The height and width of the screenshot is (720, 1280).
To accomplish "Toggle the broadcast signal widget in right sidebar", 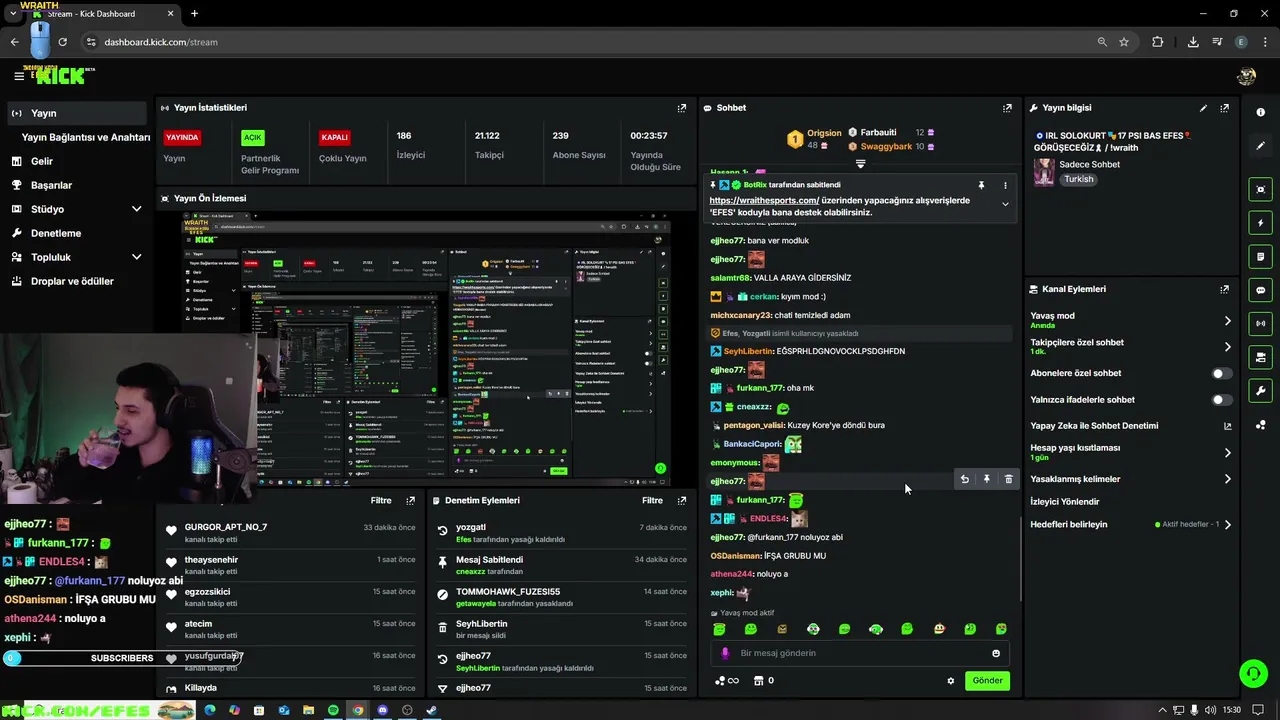I will point(1260,323).
